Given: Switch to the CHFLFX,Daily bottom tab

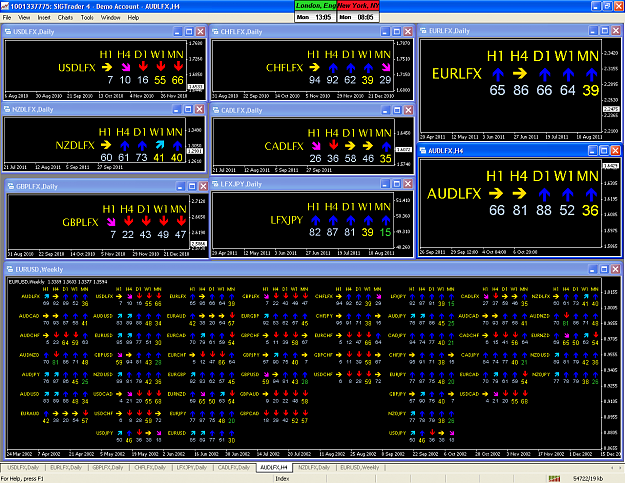Looking at the screenshot, I should click(x=150, y=467).
